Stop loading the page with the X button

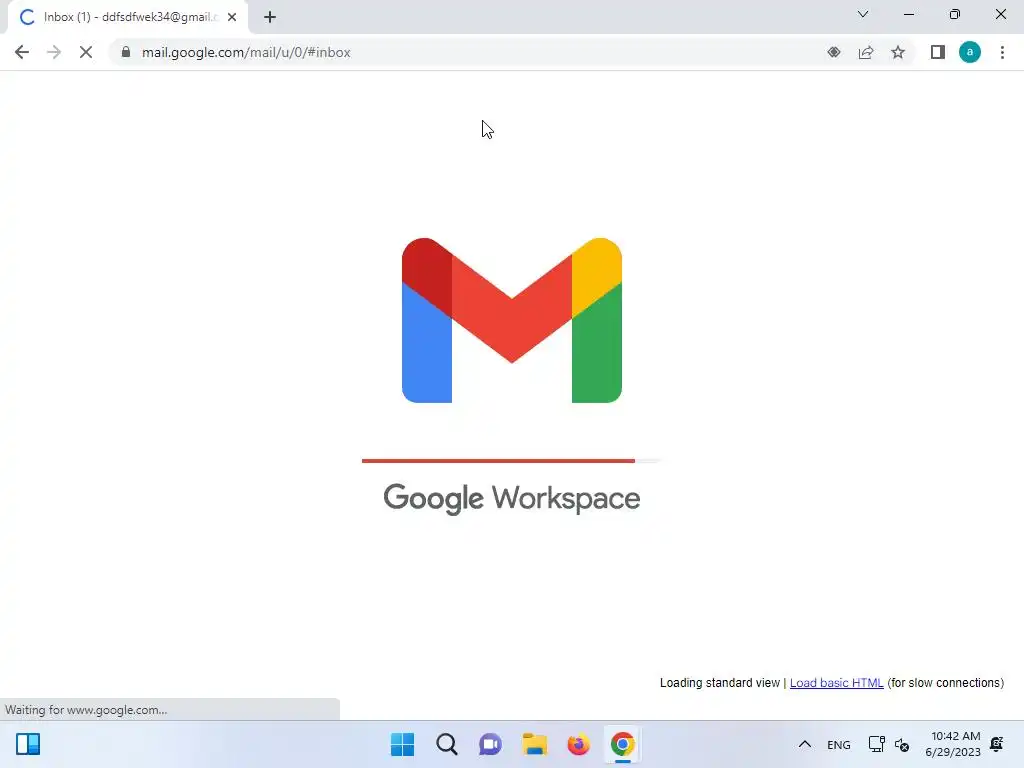point(86,52)
